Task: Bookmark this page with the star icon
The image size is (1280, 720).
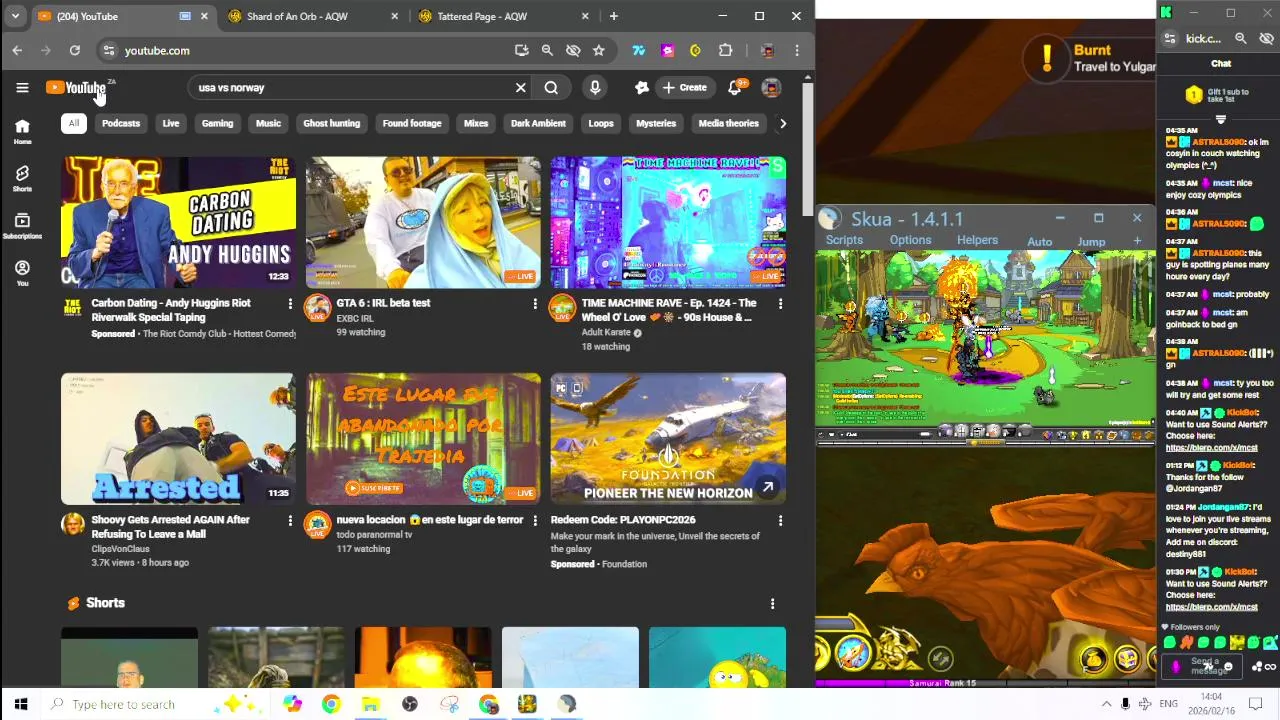Action: [598, 50]
